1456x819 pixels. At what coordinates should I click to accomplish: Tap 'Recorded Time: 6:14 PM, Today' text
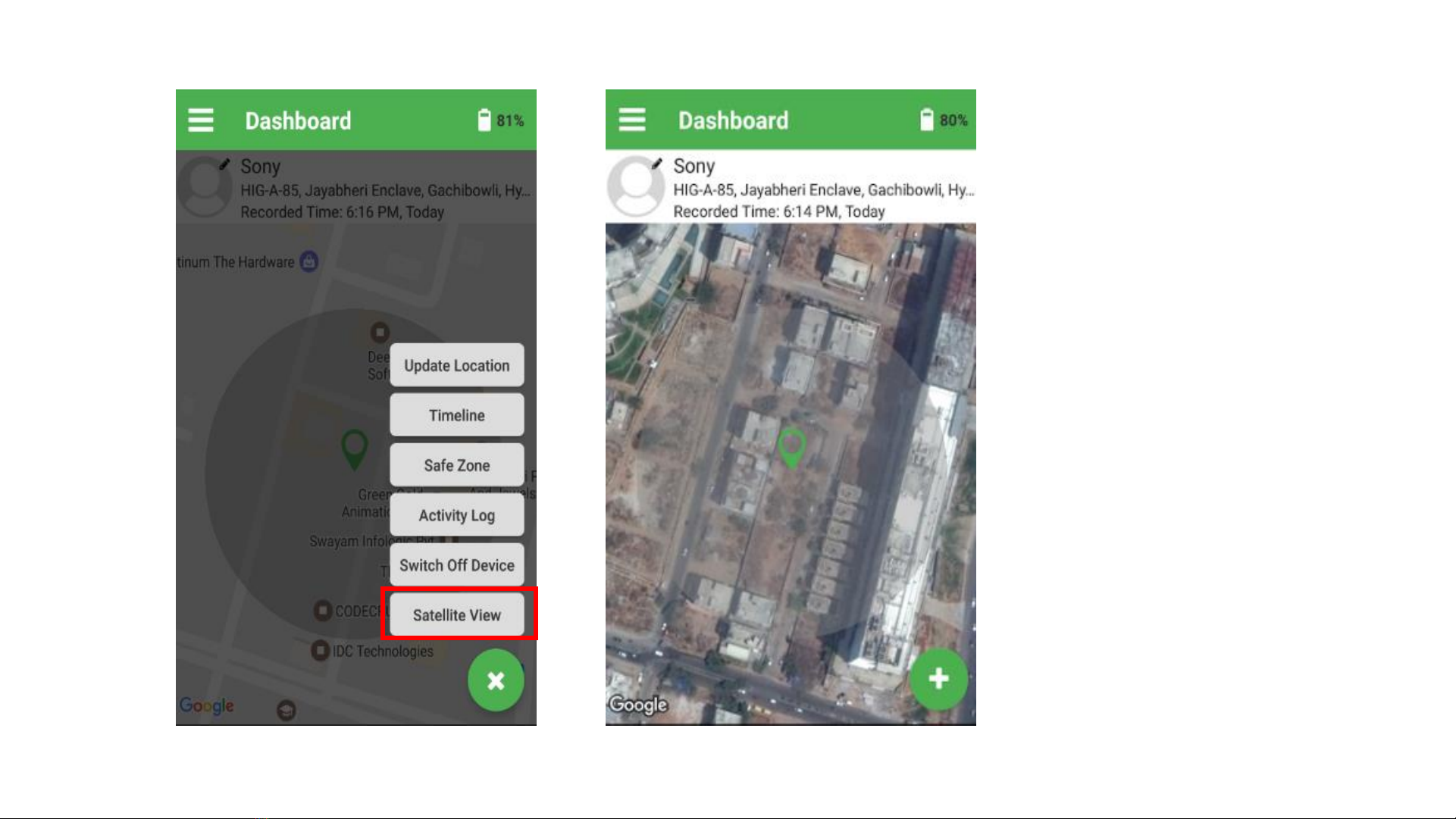click(x=779, y=211)
